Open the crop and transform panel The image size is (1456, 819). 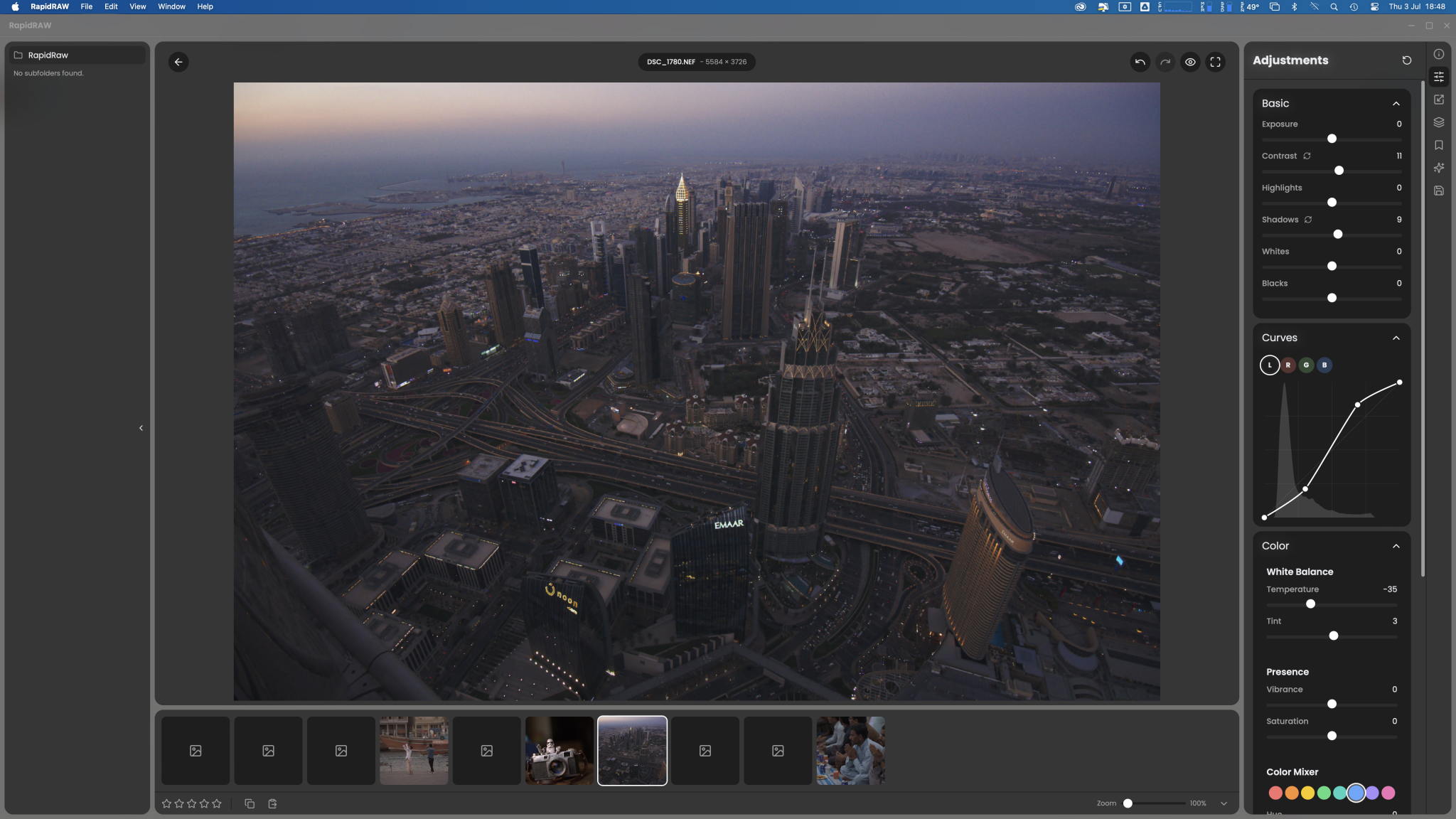click(x=1438, y=100)
